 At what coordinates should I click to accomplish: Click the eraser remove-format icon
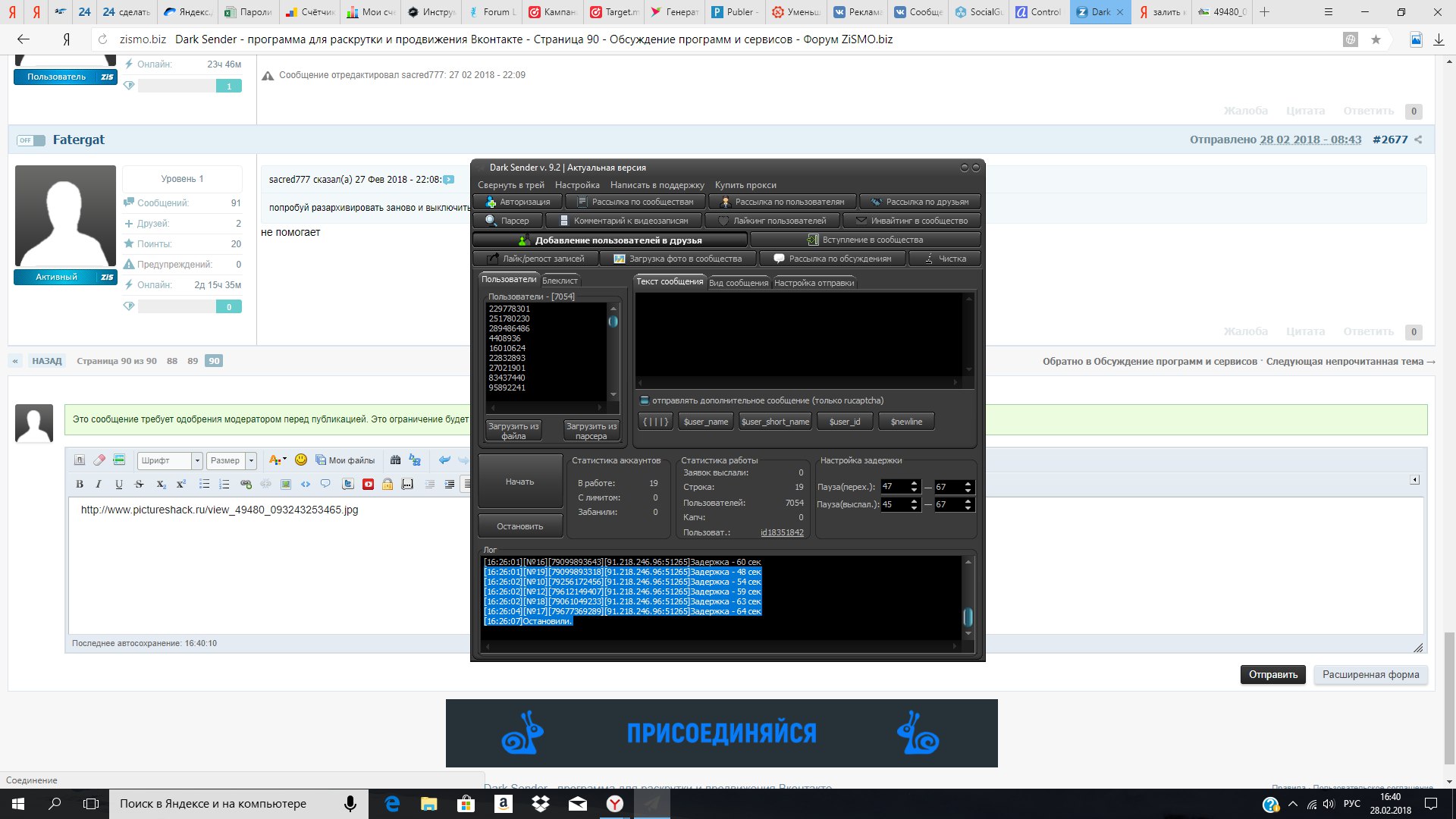pos(99,460)
